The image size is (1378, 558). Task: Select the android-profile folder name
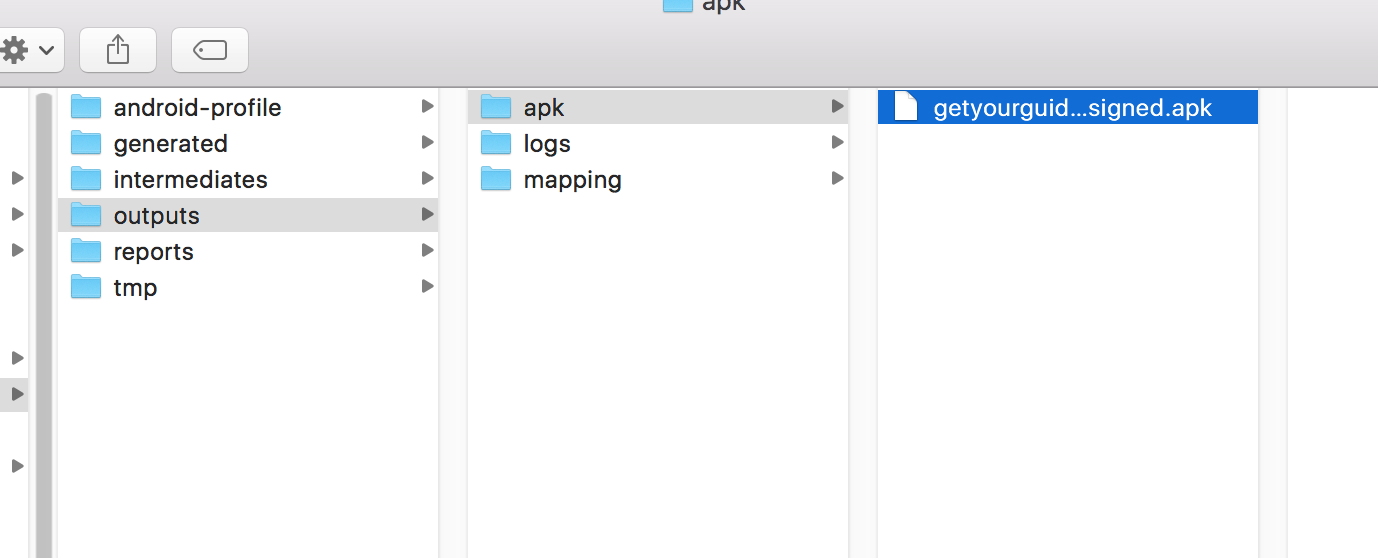(x=197, y=108)
